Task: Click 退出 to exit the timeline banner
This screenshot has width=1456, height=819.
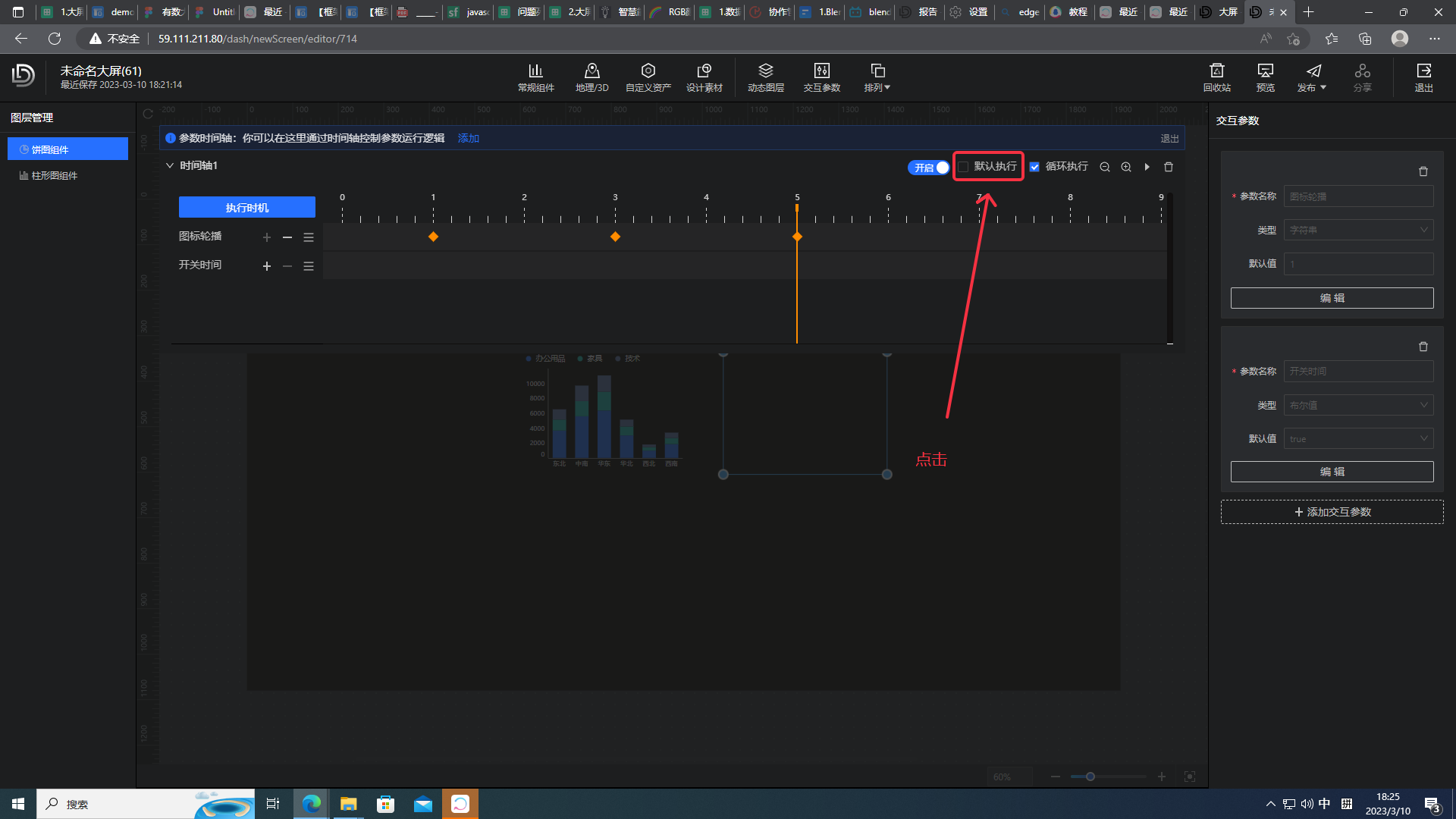Action: [1169, 139]
